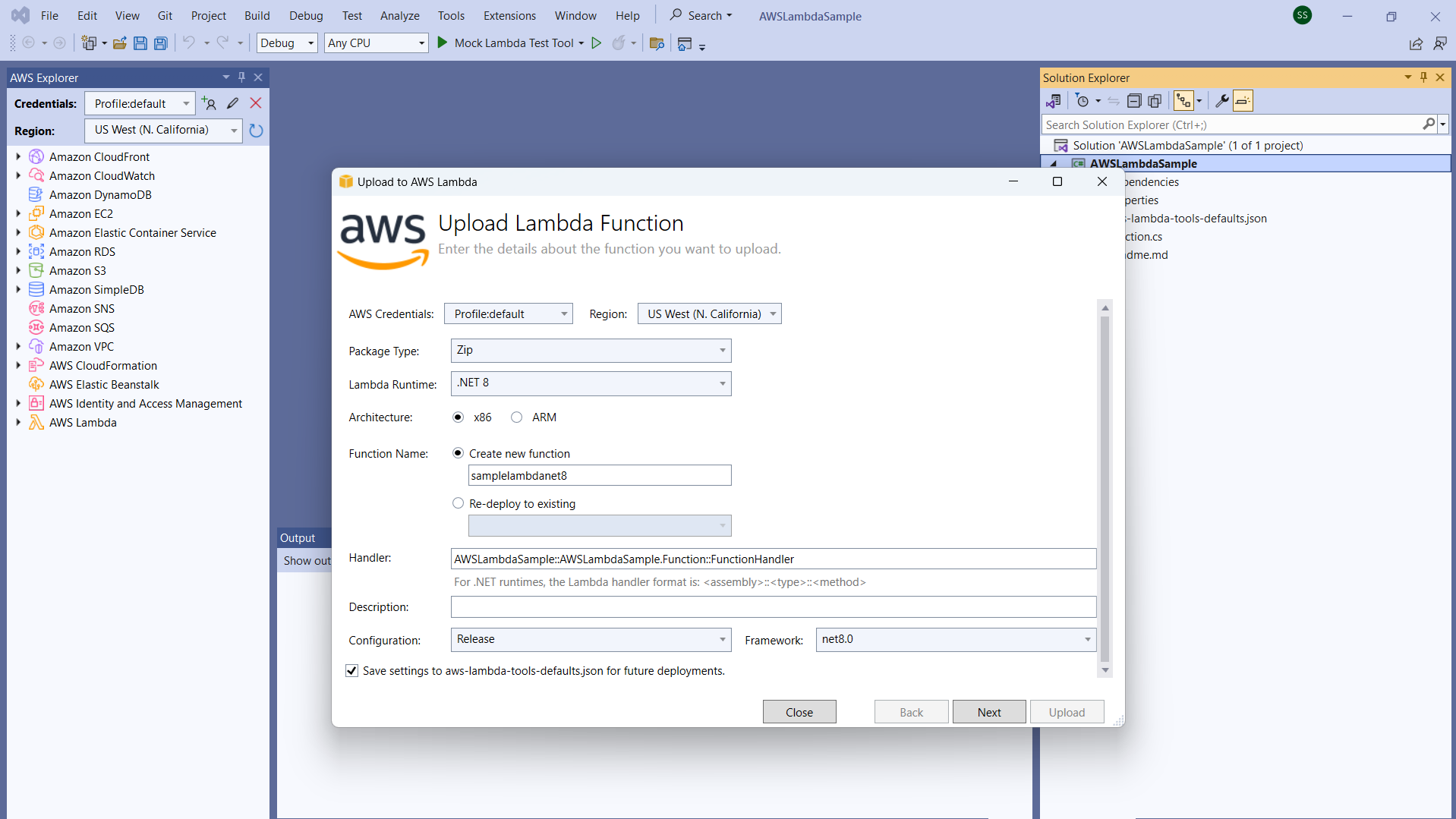Delete the default credentials profile

(x=256, y=102)
